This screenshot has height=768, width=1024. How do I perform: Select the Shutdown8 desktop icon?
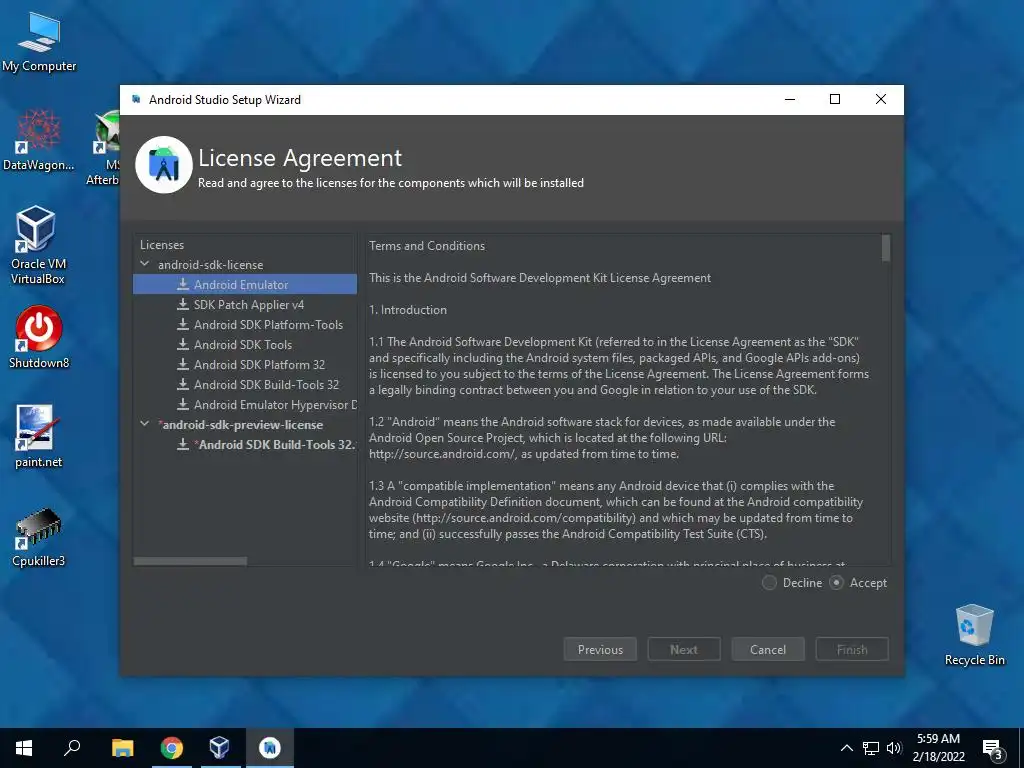[x=39, y=337]
